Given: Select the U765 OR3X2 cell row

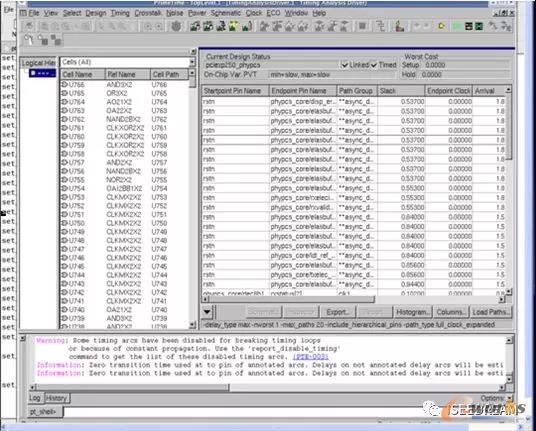Looking at the screenshot, I should 125,93.
